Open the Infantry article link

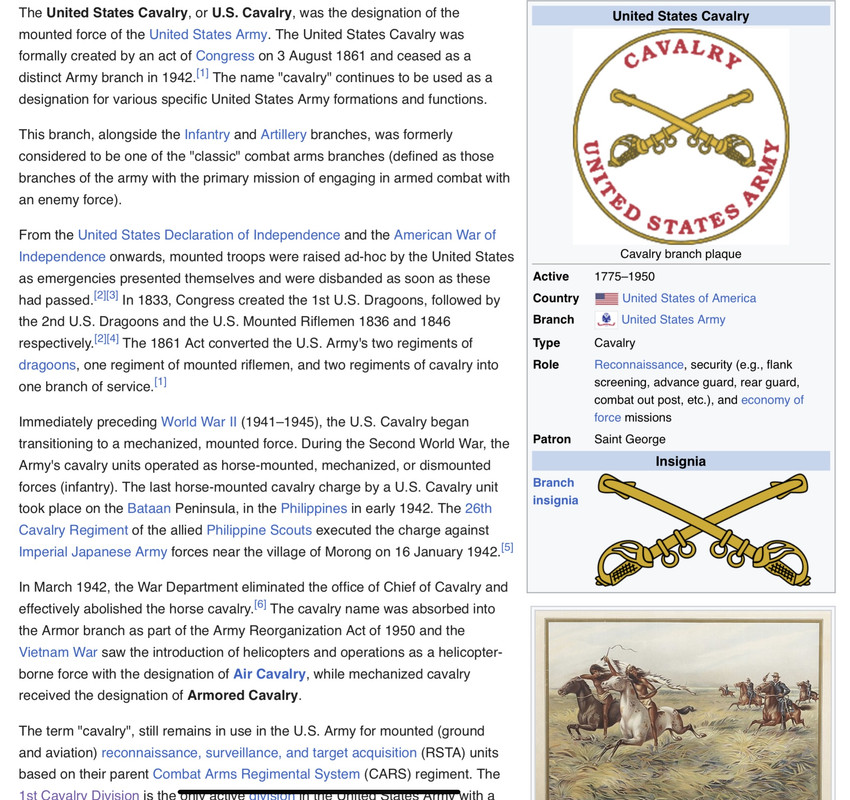pos(207,134)
